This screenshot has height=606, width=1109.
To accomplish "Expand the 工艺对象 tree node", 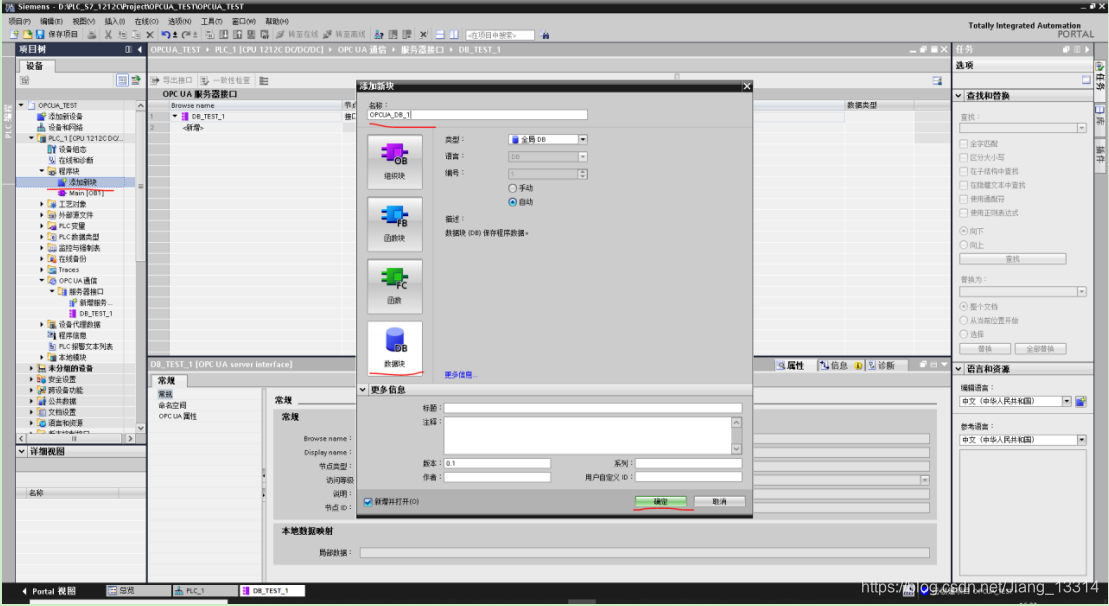I will pyautogui.click(x=42, y=204).
